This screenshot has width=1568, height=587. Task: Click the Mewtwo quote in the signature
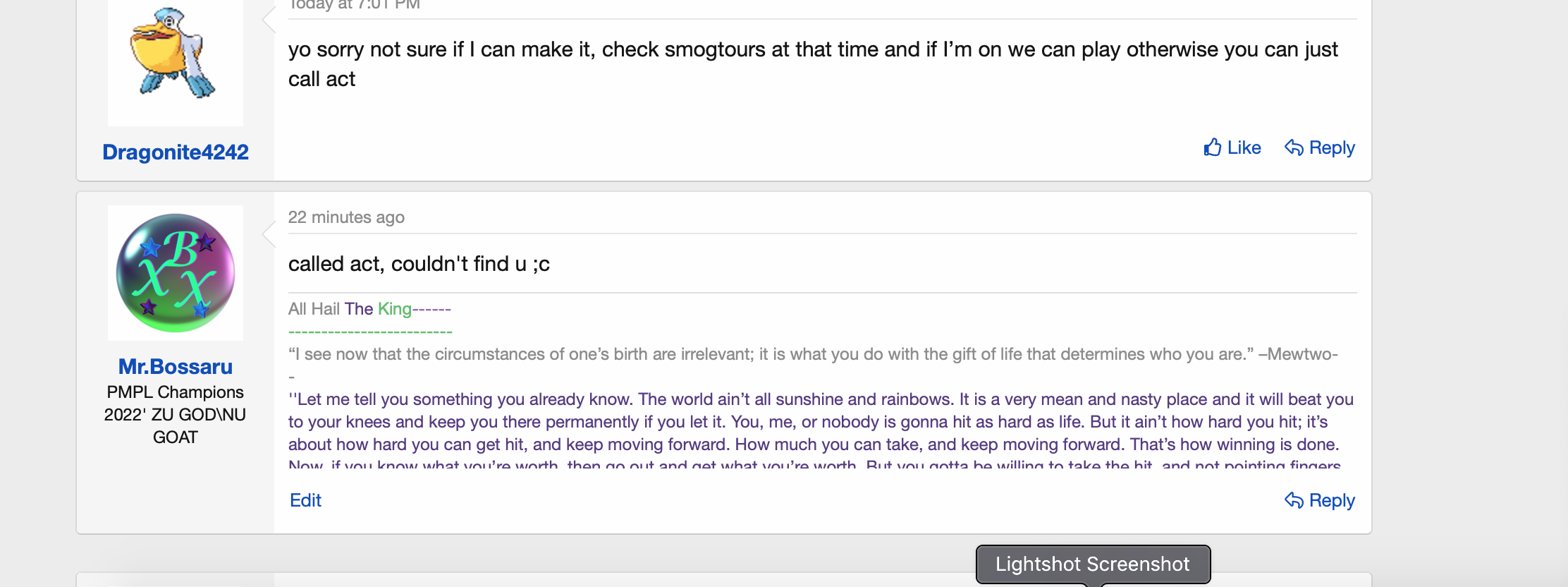pyautogui.click(x=812, y=354)
